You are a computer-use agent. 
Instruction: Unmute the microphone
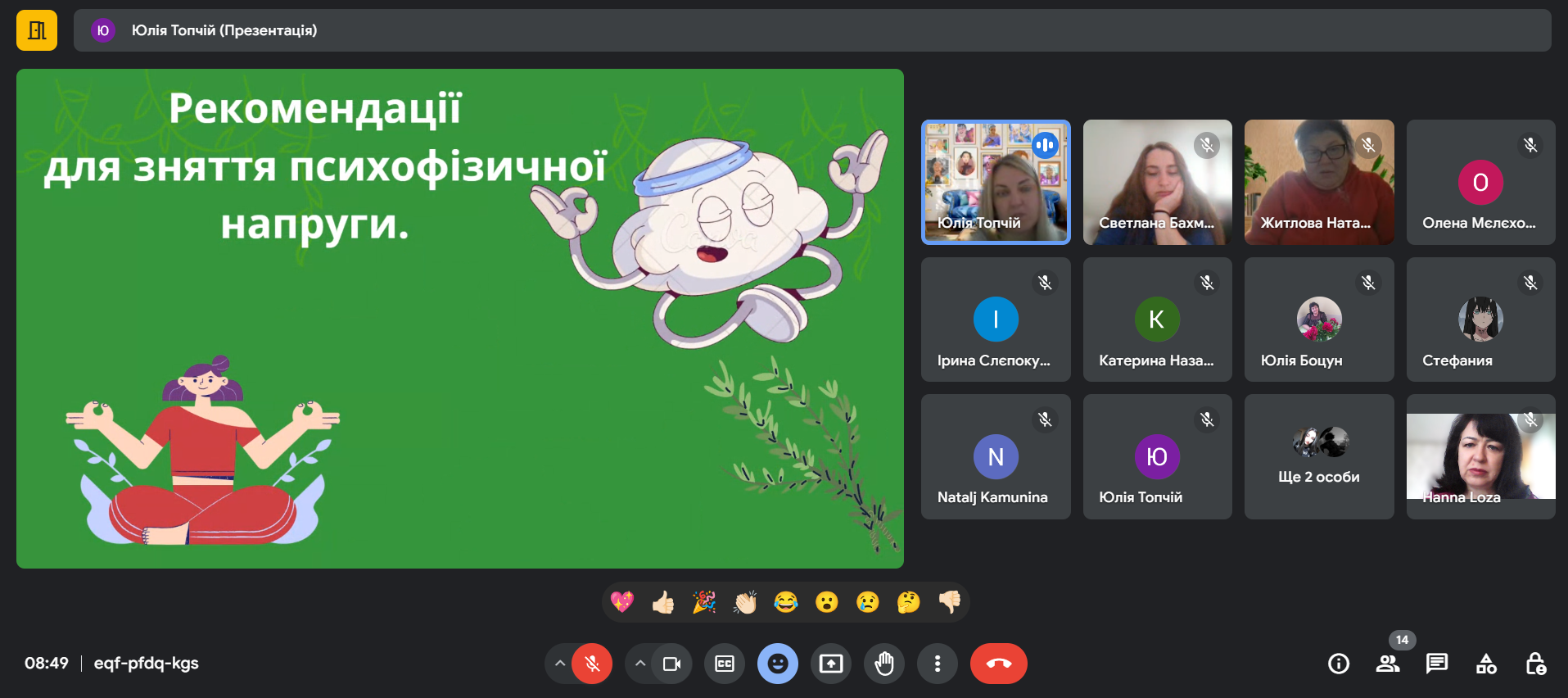pyautogui.click(x=592, y=664)
